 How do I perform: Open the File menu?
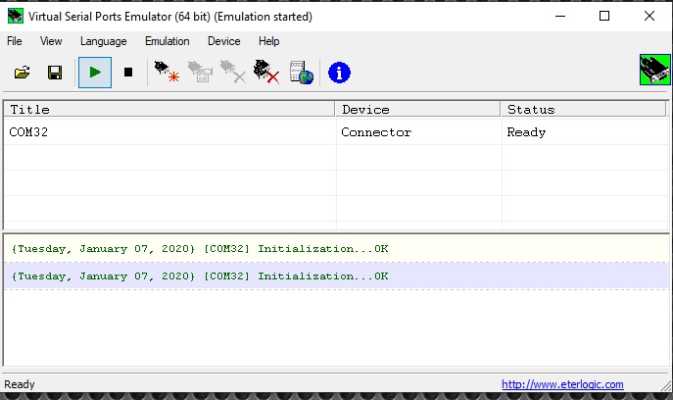14,41
